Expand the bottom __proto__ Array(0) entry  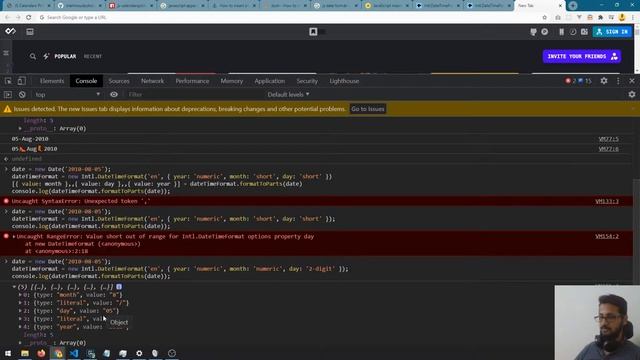coord(20,343)
